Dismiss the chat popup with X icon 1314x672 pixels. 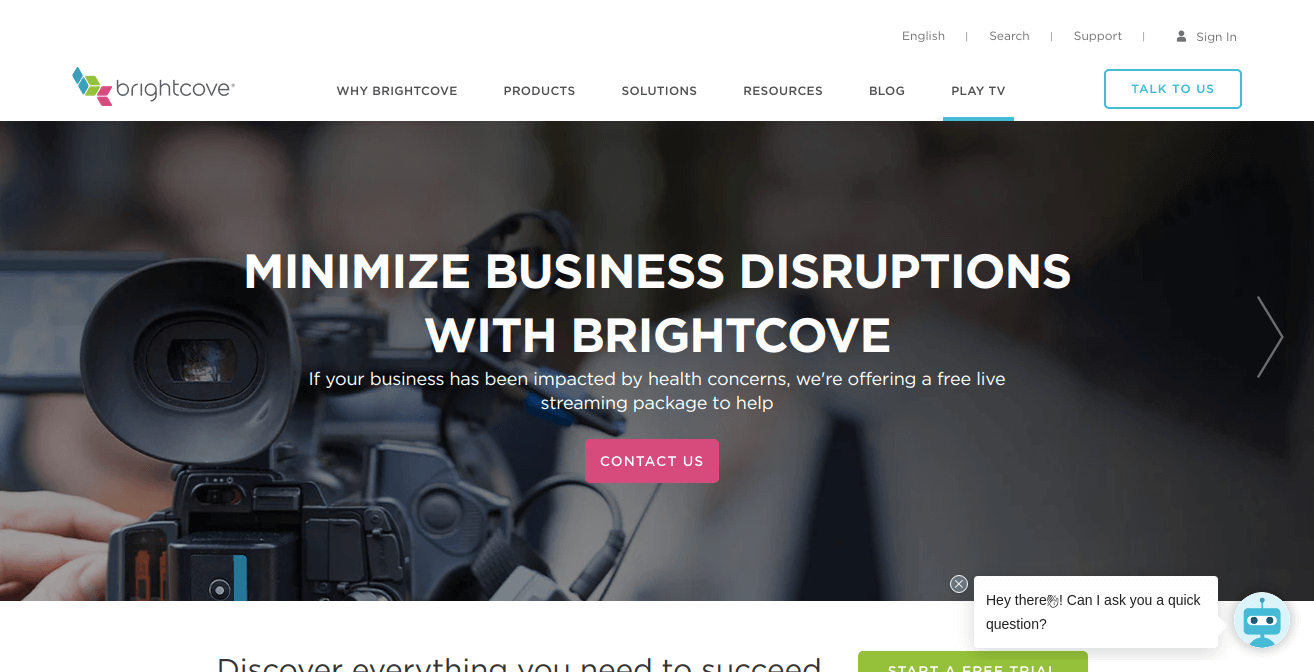point(959,584)
